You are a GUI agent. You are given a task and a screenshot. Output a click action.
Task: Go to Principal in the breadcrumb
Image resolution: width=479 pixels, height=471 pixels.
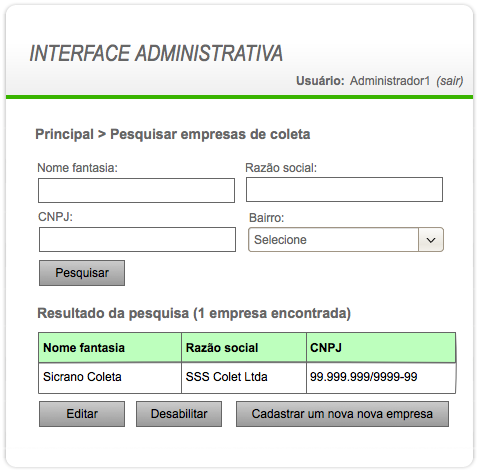click(x=64, y=134)
